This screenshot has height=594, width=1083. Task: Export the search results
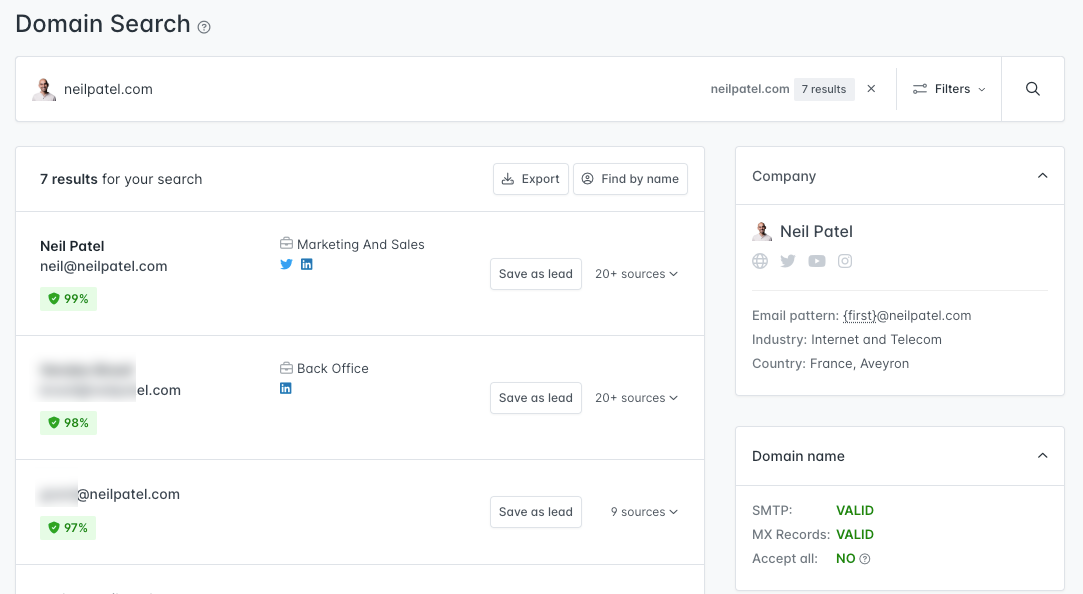[530, 179]
